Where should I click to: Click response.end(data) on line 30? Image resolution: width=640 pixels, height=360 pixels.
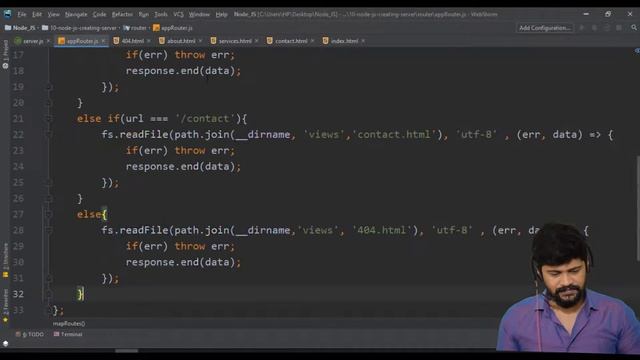[x=180, y=262]
